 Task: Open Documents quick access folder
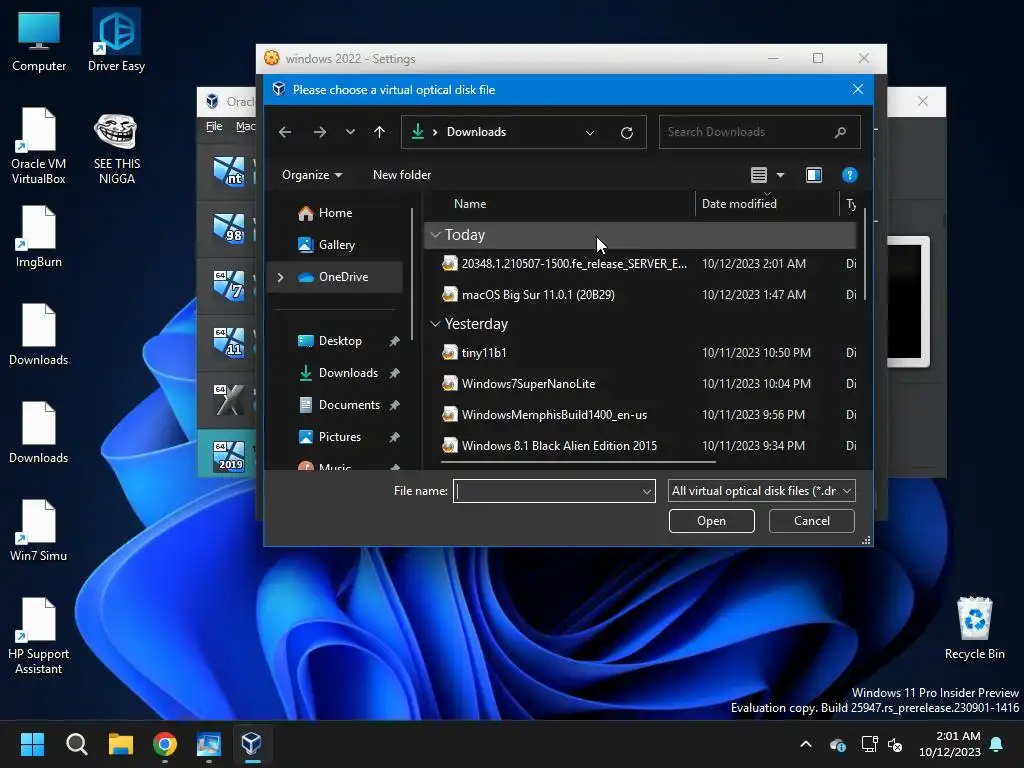349,405
